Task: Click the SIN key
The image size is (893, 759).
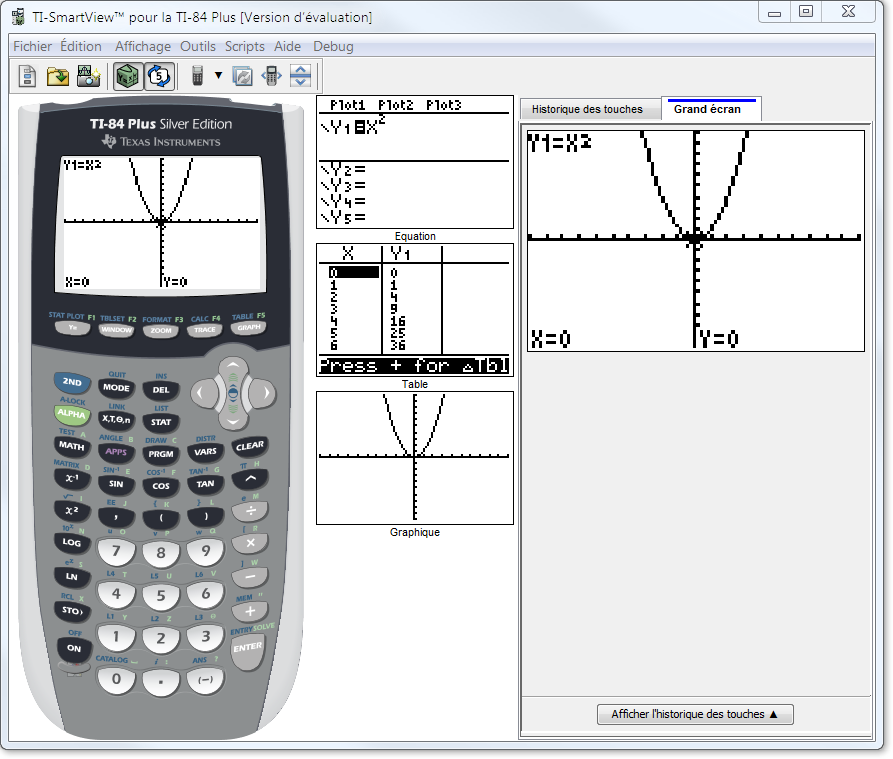Action: 116,484
